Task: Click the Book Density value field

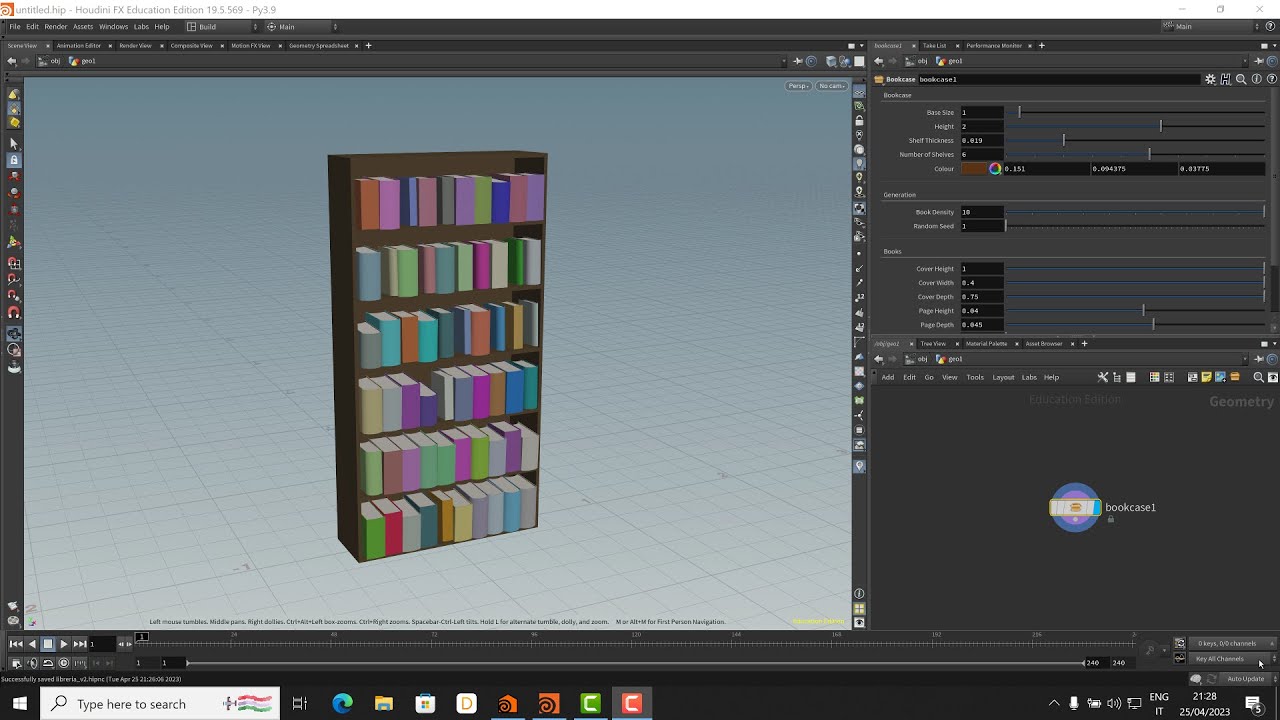Action: point(982,212)
